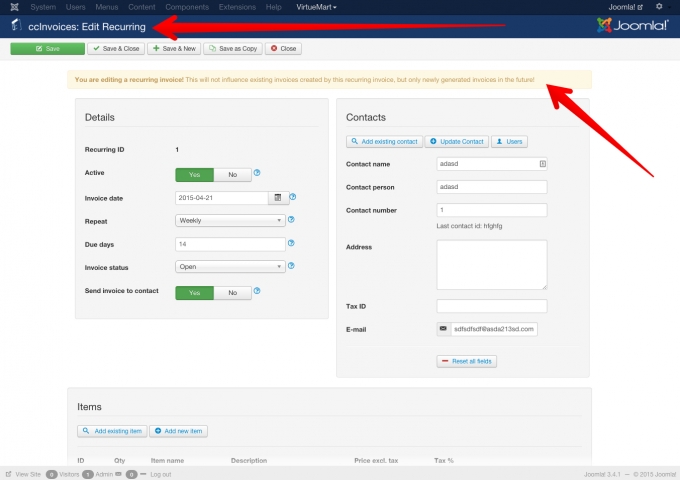
Task: Open the settings gear menu at top right
Action: tap(659, 7)
